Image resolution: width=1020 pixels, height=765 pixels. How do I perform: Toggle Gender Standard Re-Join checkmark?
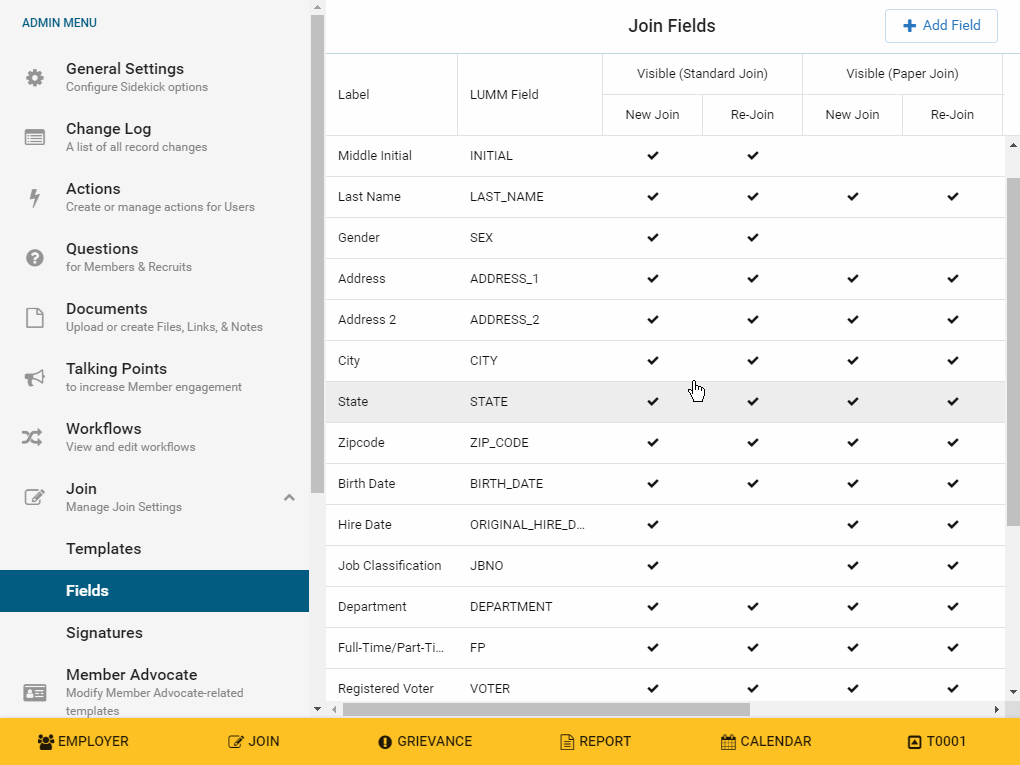(x=753, y=238)
